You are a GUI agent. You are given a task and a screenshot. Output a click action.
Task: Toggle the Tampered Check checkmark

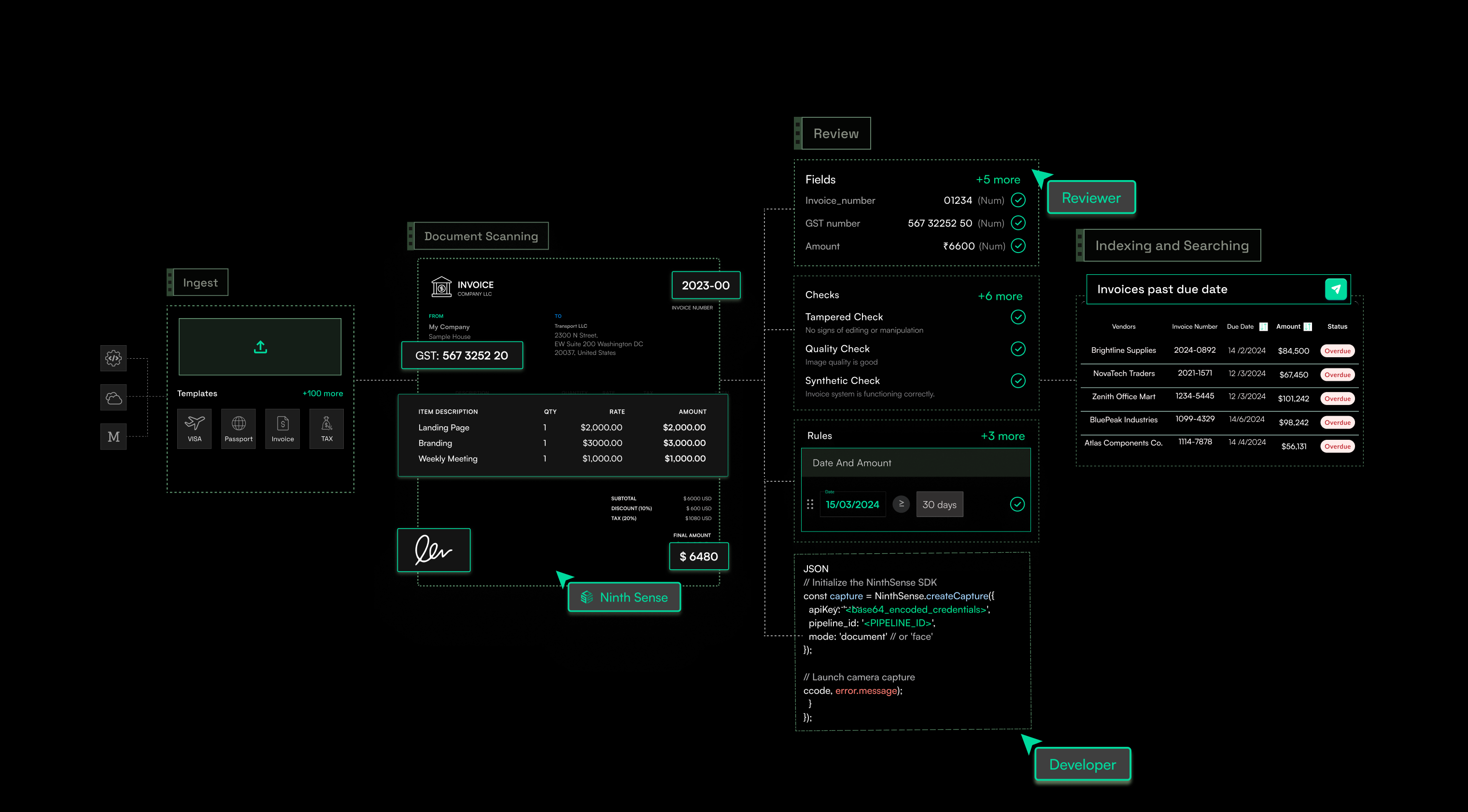[x=1018, y=317]
